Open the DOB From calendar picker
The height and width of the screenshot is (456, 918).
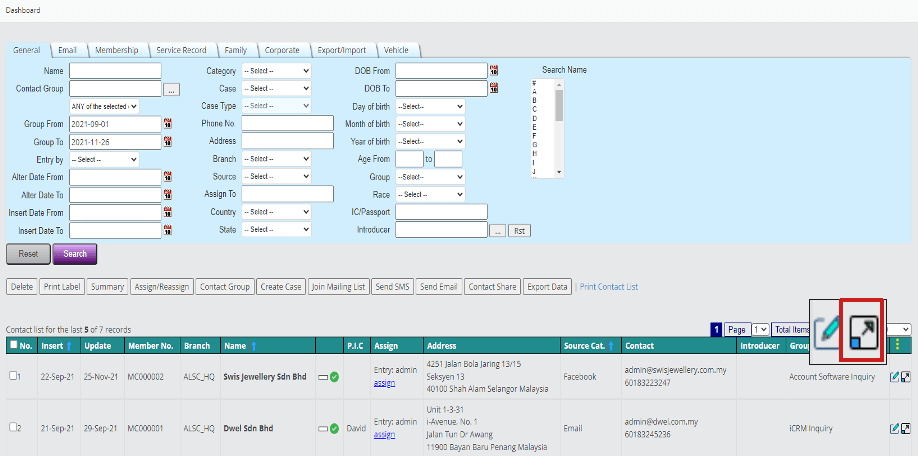point(494,70)
